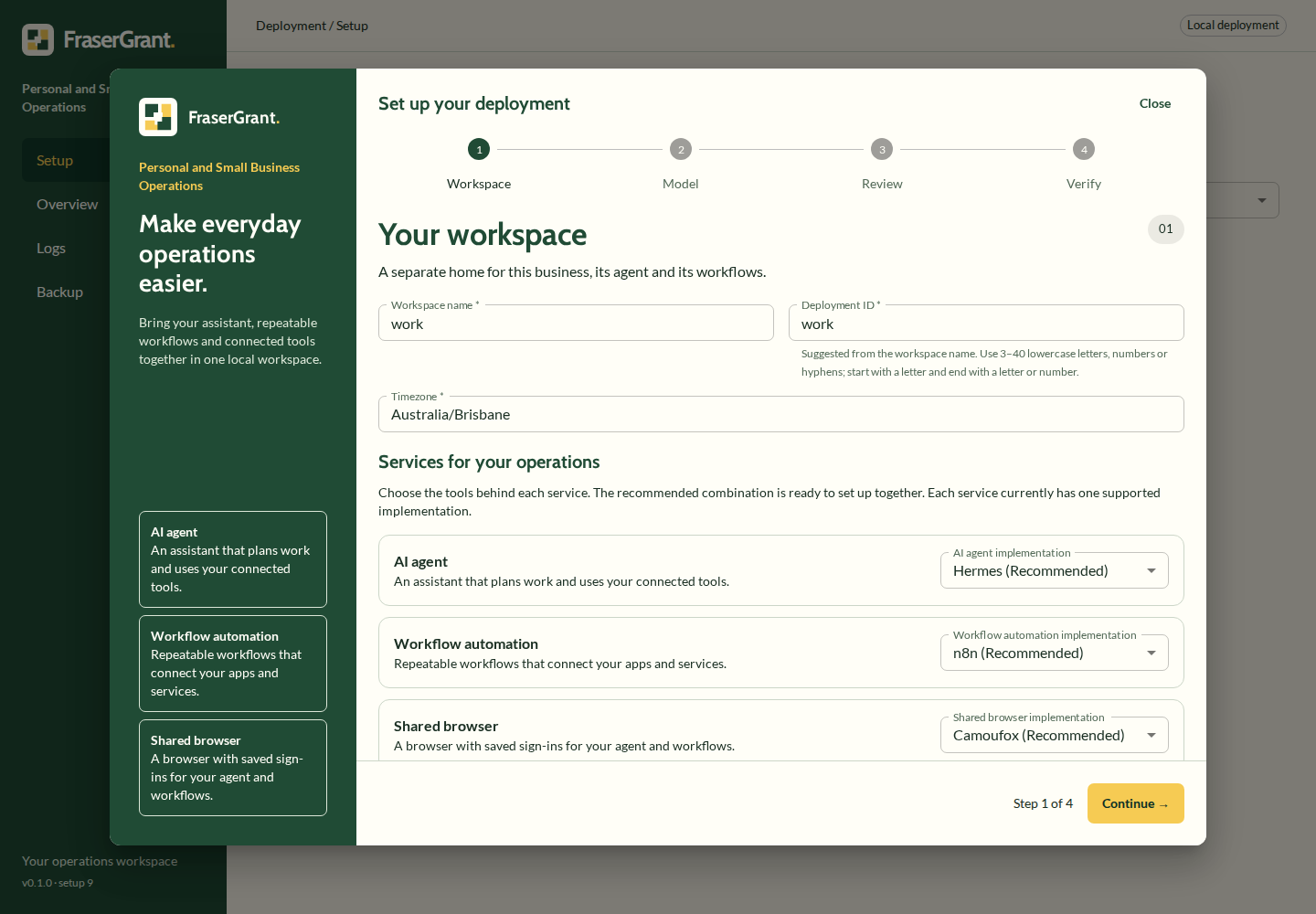
Task: Click the 'Model' step label
Action: tap(681, 184)
